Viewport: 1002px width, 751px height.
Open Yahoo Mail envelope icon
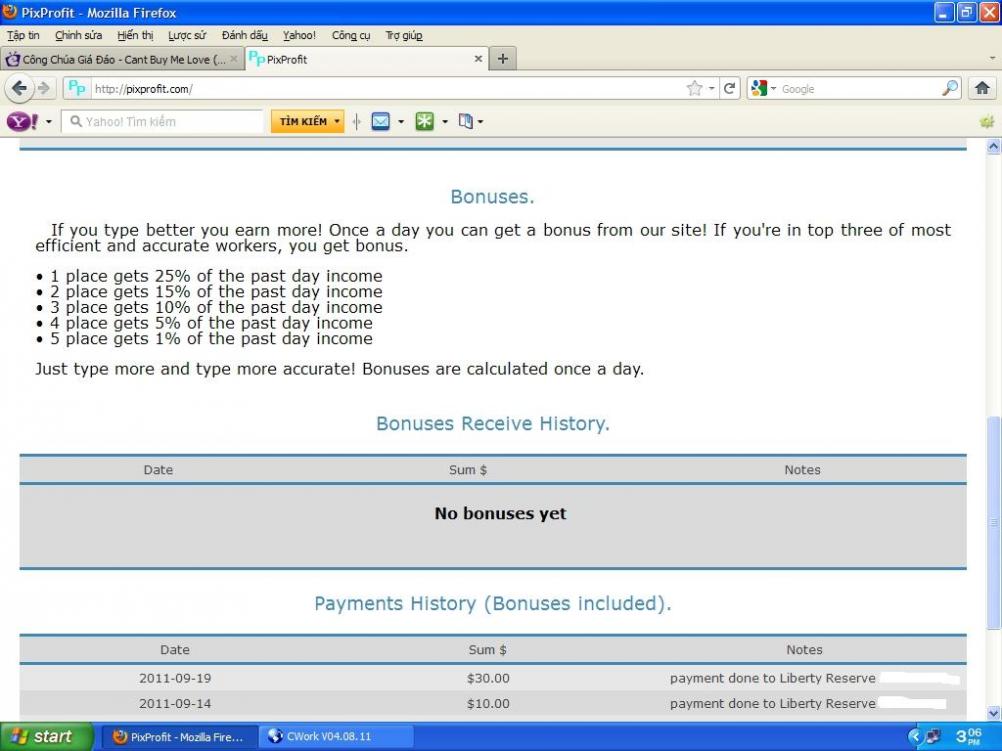tap(380, 121)
